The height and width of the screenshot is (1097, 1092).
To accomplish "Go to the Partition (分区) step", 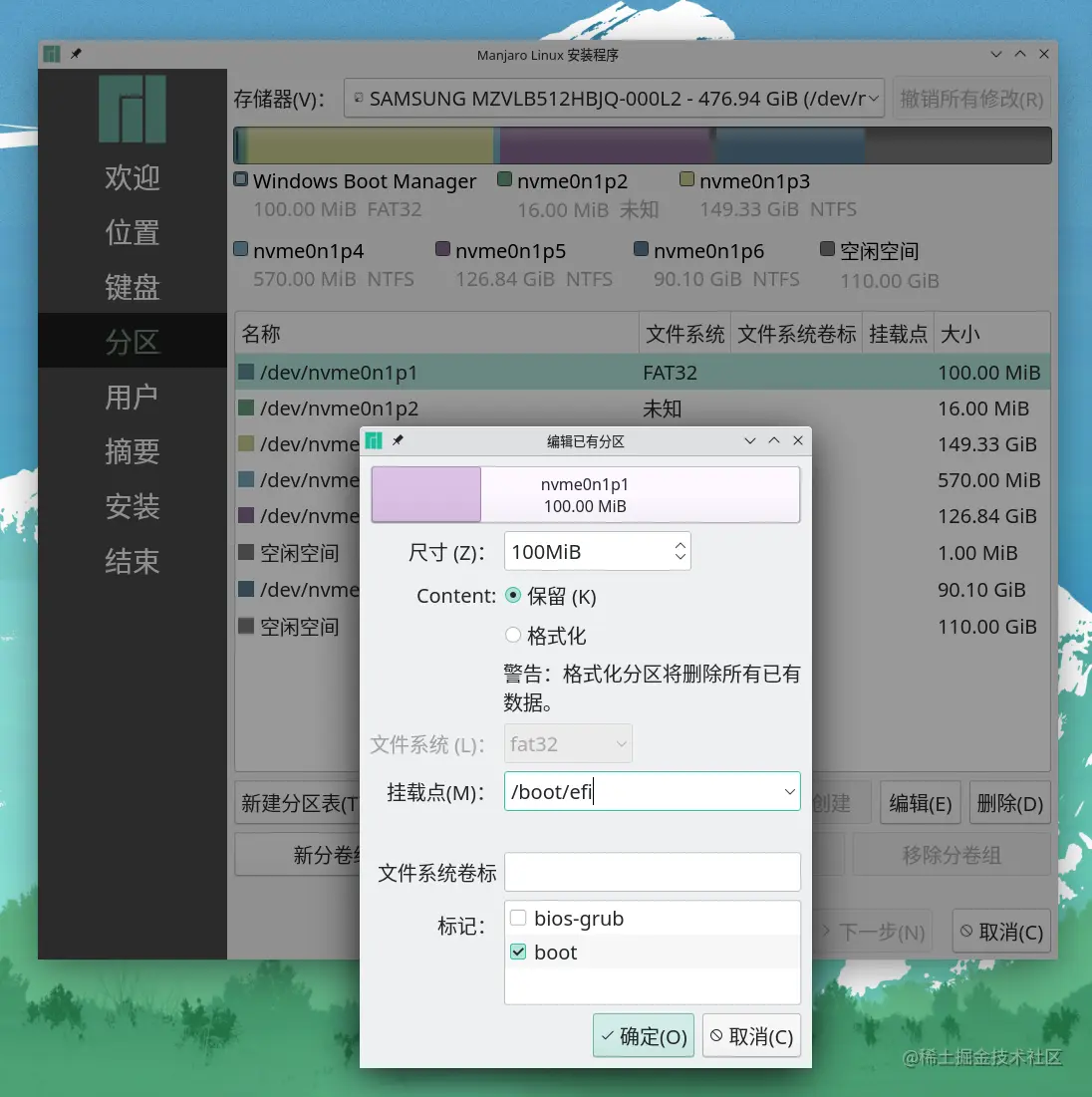I will click(133, 342).
